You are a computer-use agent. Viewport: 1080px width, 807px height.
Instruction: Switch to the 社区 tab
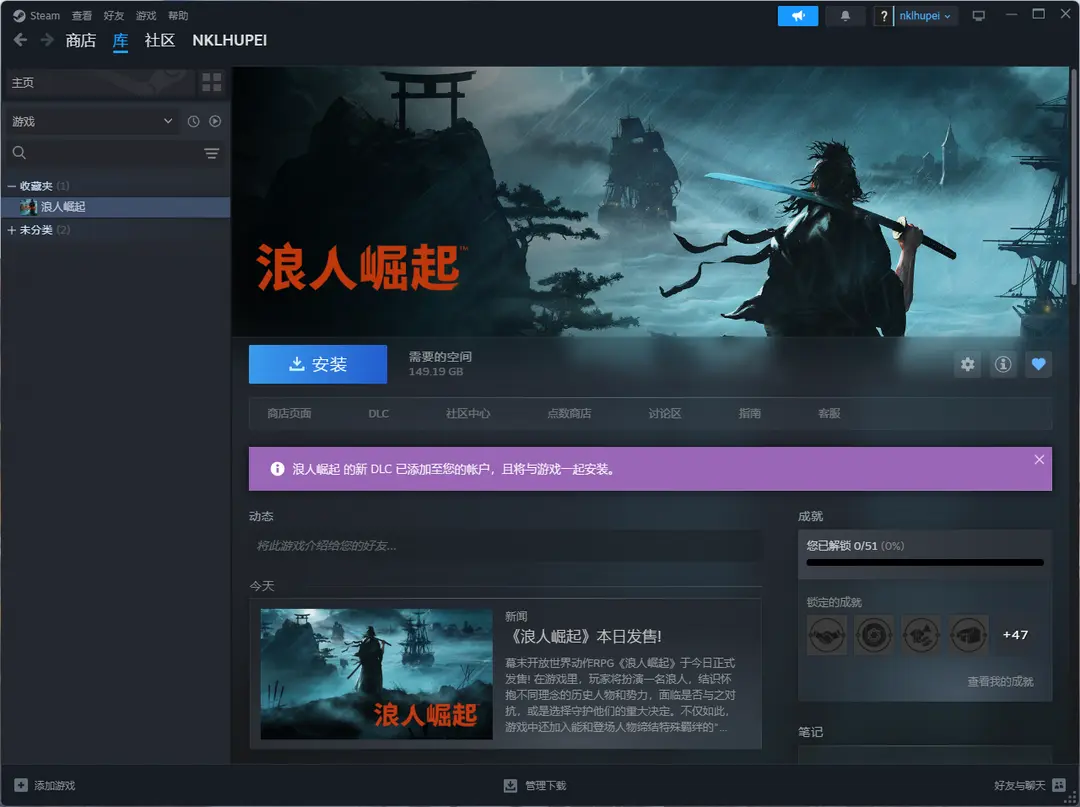click(160, 41)
